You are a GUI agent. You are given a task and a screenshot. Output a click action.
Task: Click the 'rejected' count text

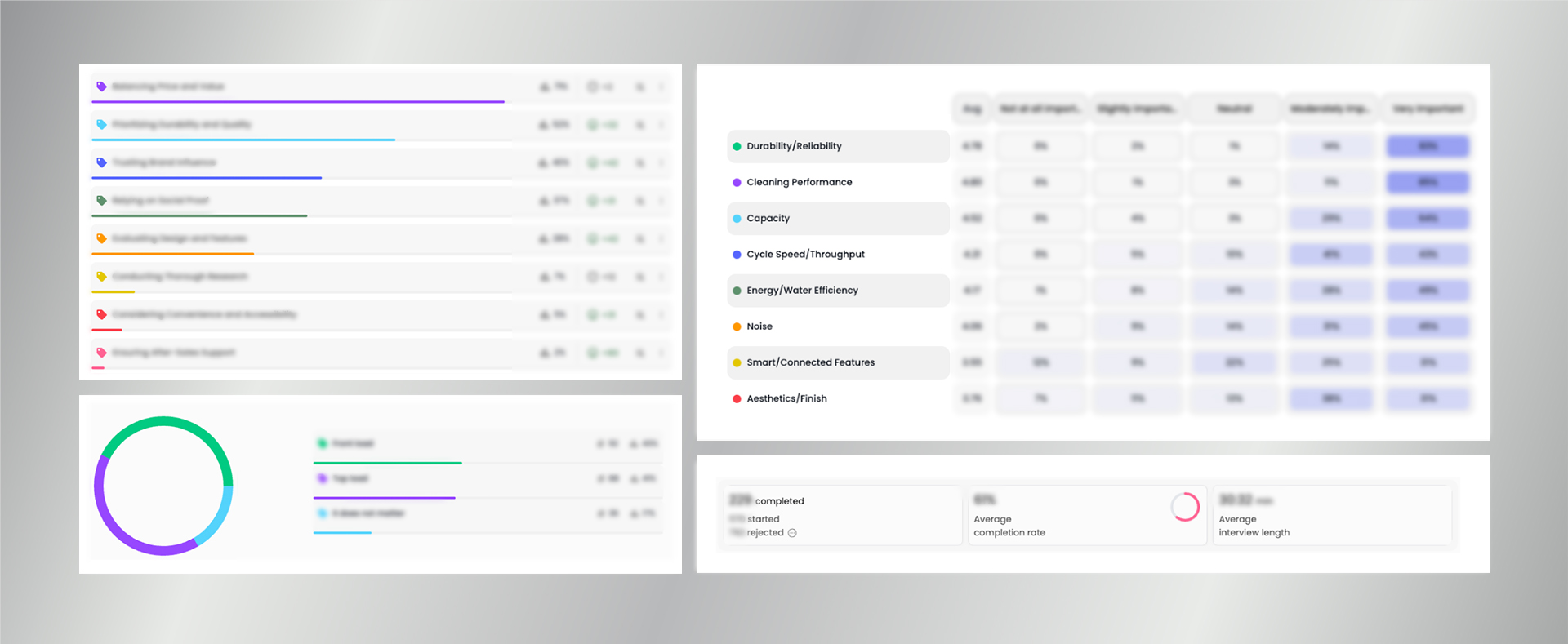click(x=756, y=533)
